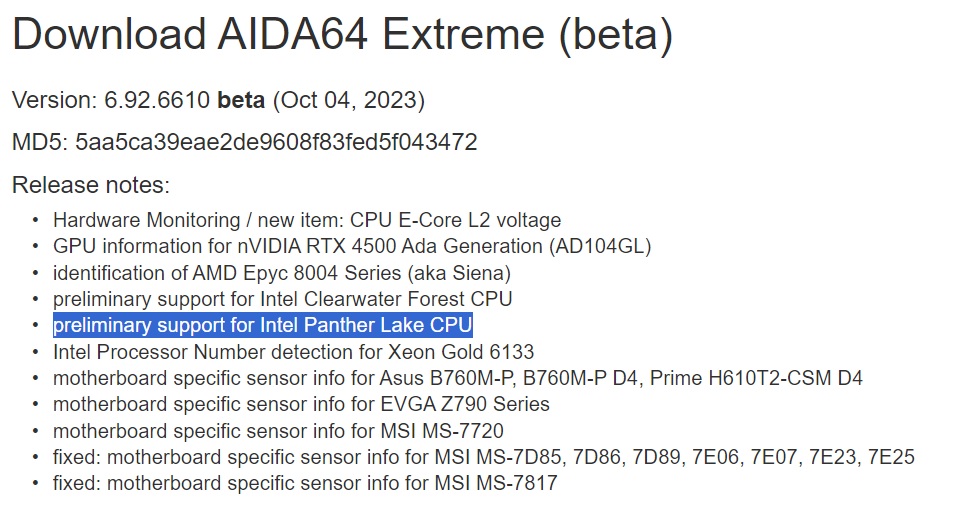The height and width of the screenshot is (509, 972).
Task: Click the Asus B760M-P sensor info line
Action: (x=457, y=378)
